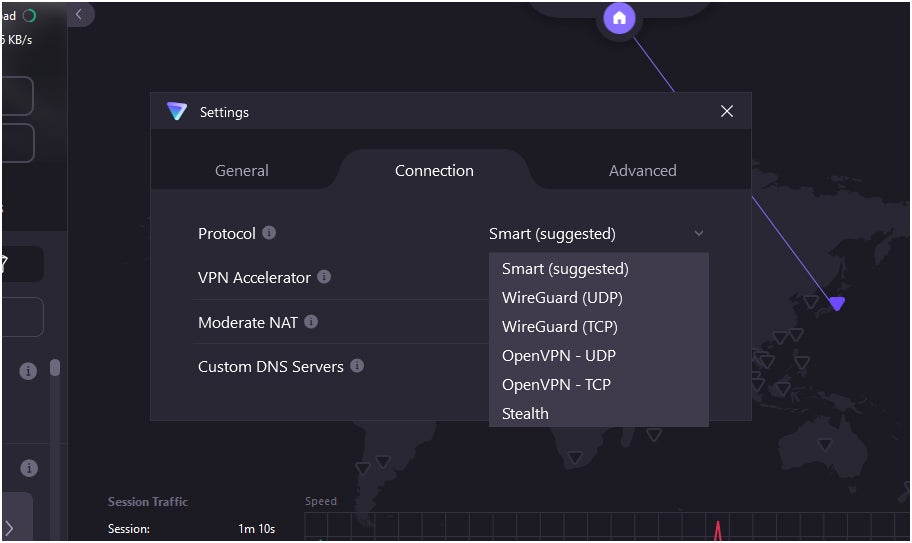Image resolution: width=912 pixels, height=543 pixels.
Task: Click the VPN Accelerator label
Action: pyautogui.click(x=254, y=278)
